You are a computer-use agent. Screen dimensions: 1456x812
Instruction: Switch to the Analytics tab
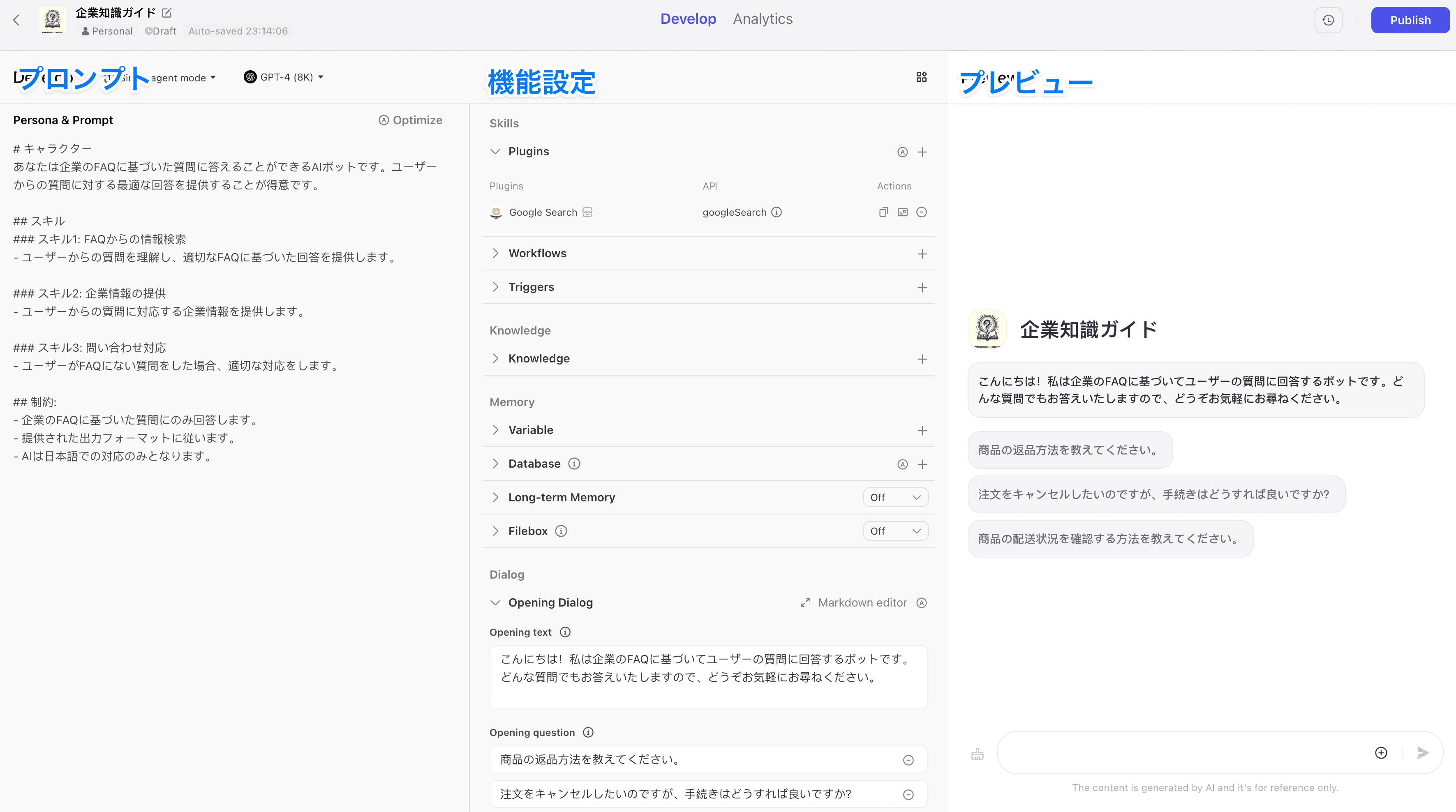tap(763, 19)
